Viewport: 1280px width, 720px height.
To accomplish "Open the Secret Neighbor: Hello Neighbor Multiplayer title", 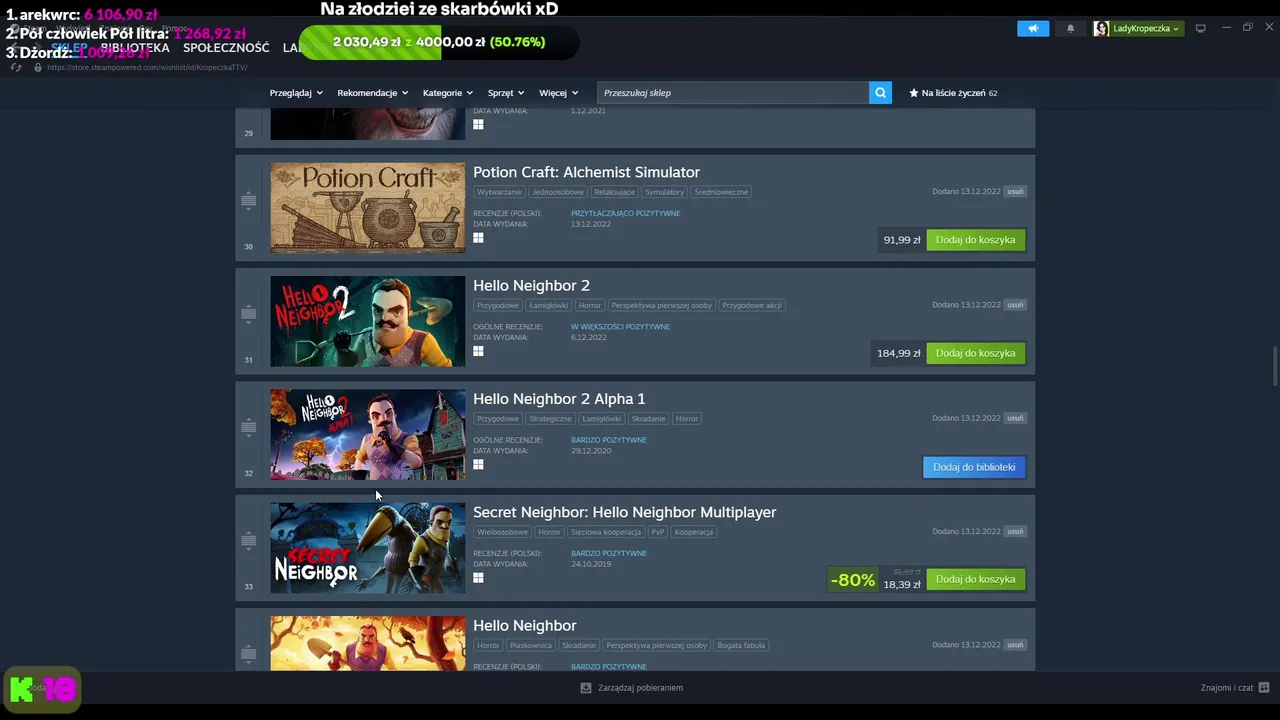I will tap(624, 512).
